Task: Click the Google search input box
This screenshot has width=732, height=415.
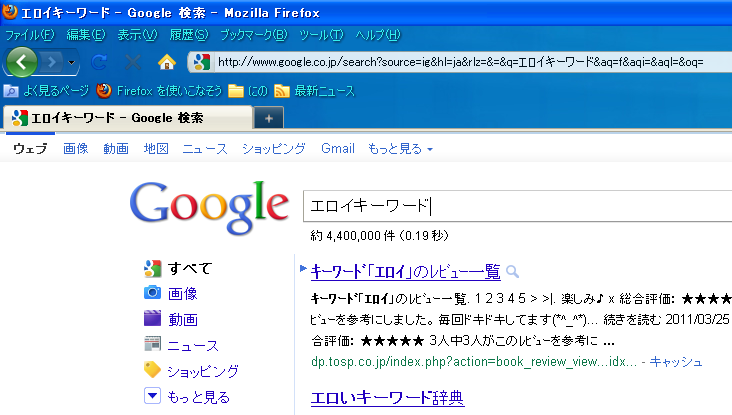Action: click(517, 206)
